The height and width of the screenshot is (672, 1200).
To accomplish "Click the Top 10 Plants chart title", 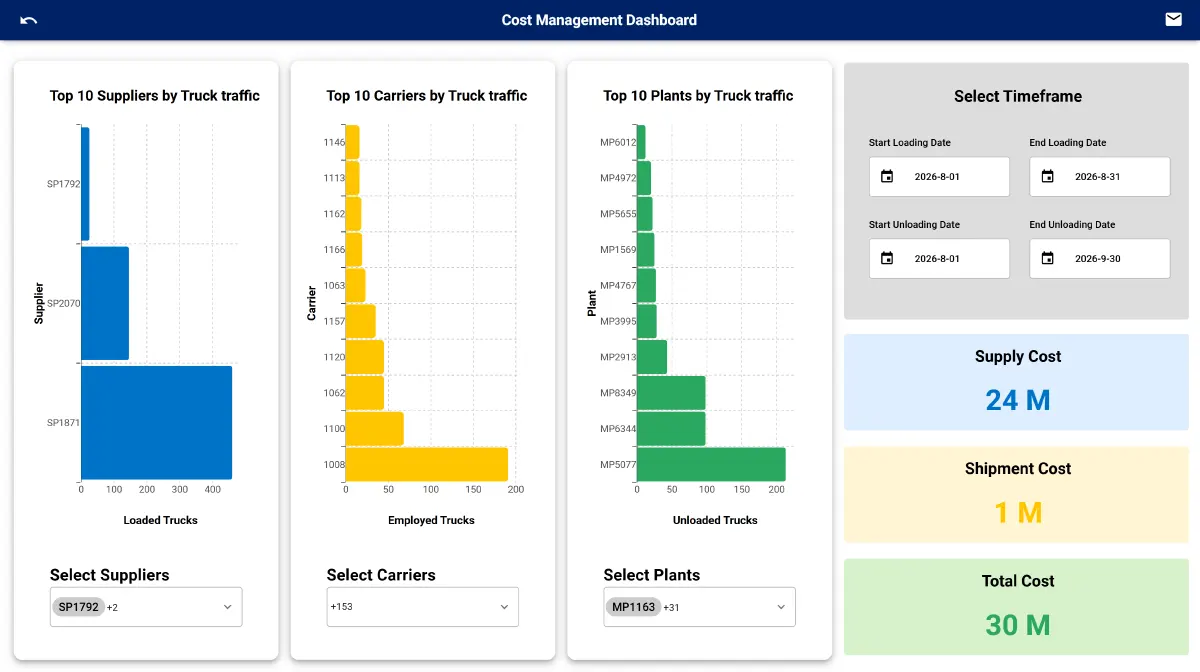I will tap(698, 96).
